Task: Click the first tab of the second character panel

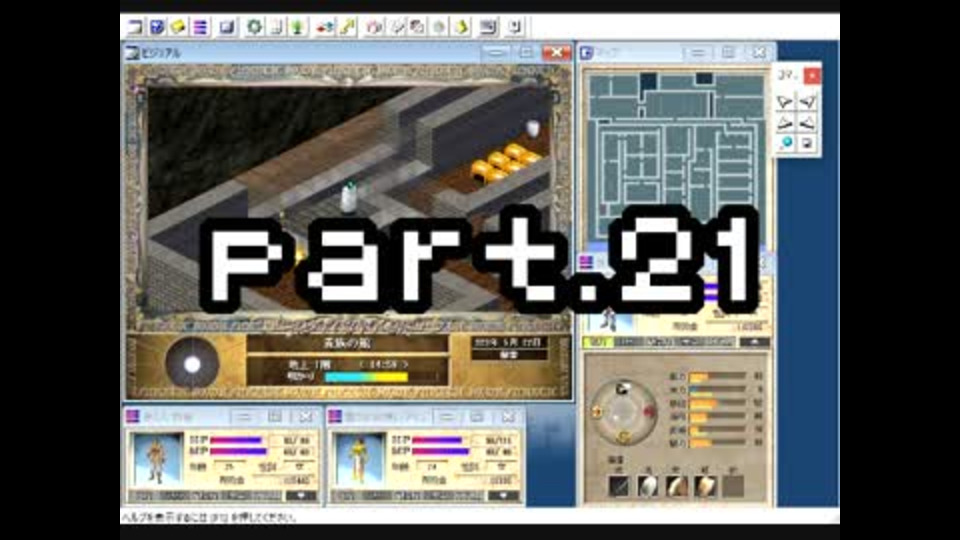Action: 345,495
